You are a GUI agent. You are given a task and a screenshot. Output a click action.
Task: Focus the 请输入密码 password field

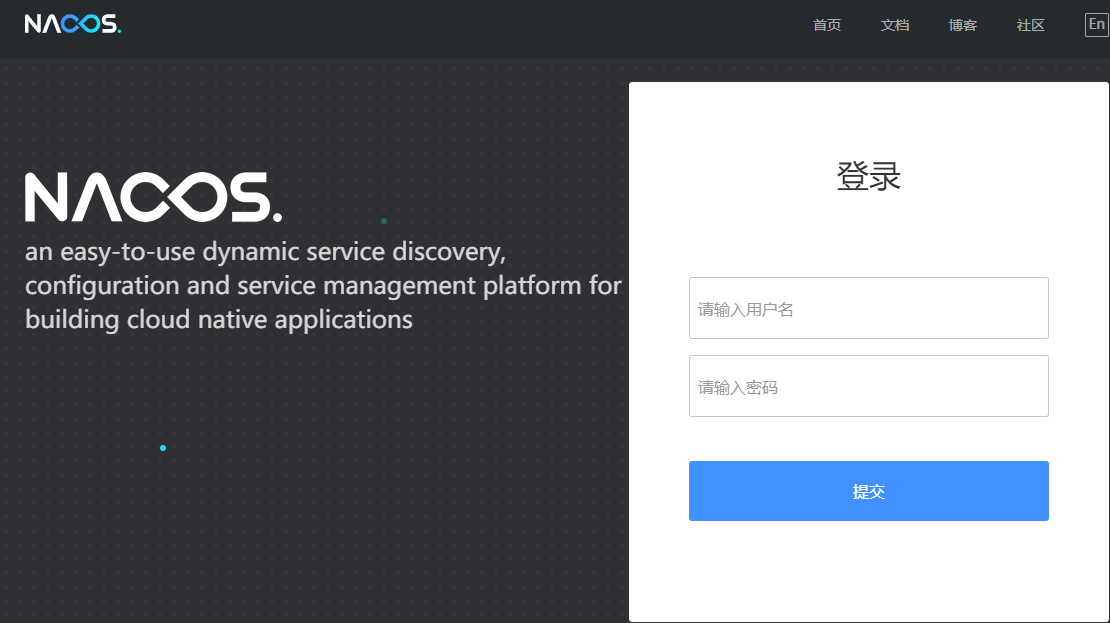click(x=869, y=386)
